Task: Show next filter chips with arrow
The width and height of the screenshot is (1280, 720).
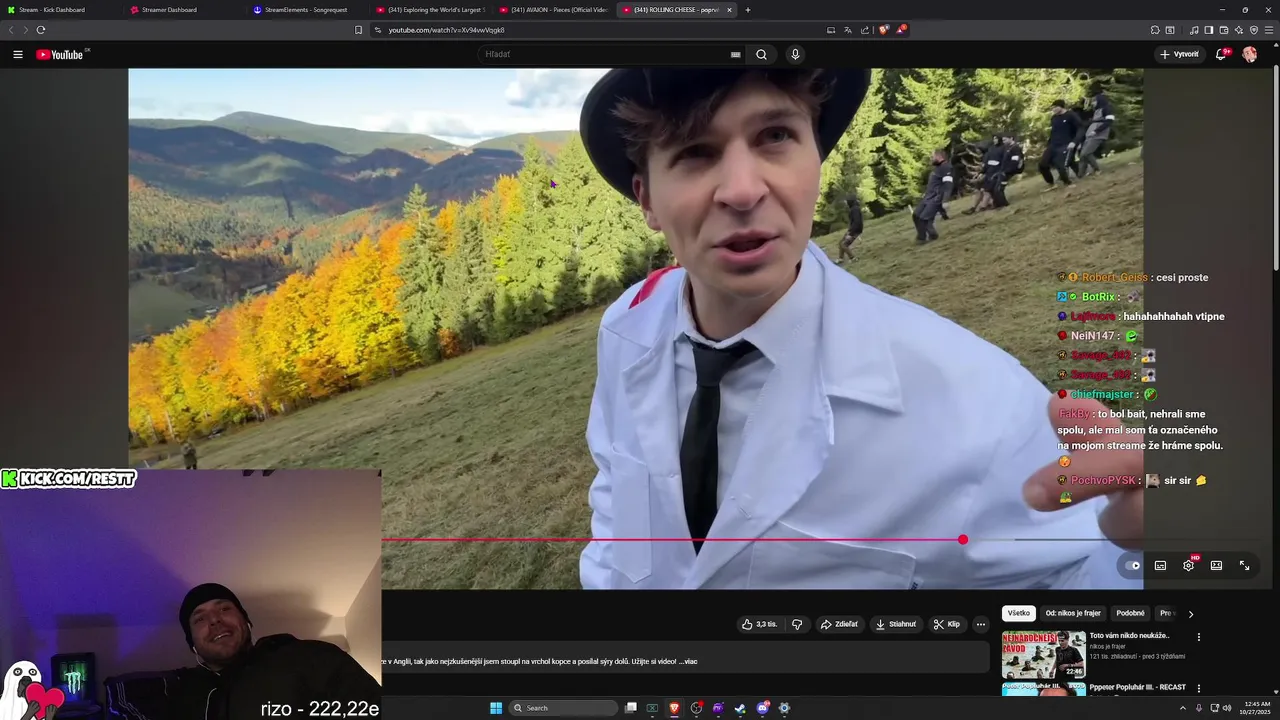Action: click(1190, 614)
